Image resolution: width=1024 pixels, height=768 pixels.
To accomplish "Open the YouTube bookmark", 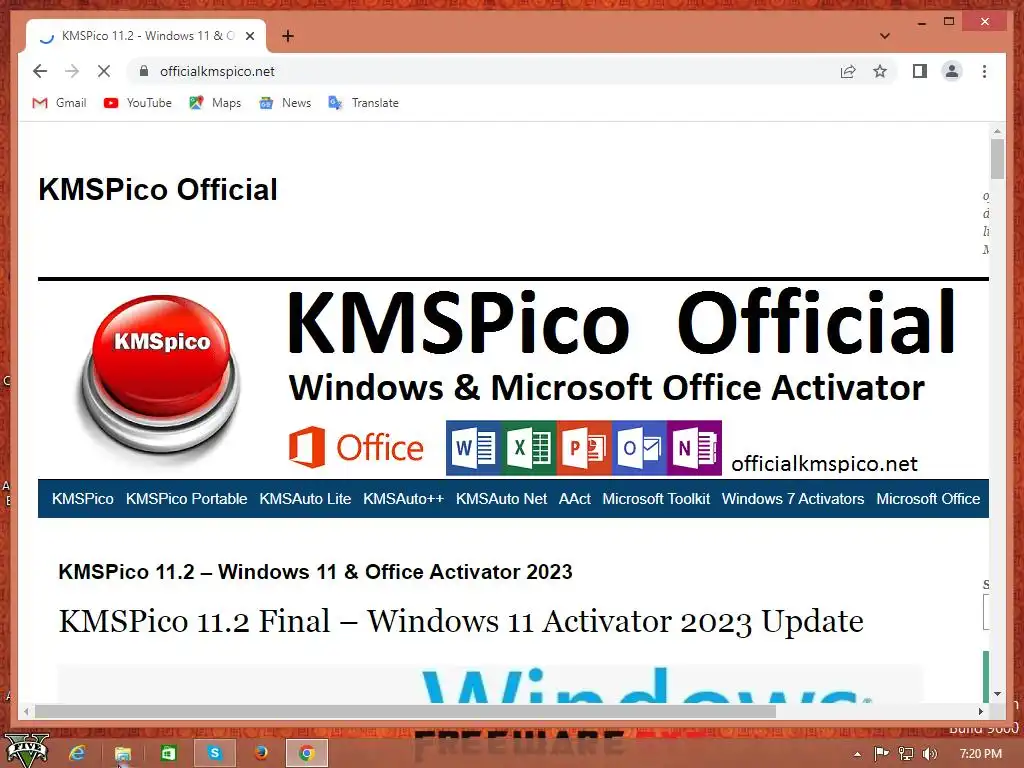I will (x=138, y=103).
